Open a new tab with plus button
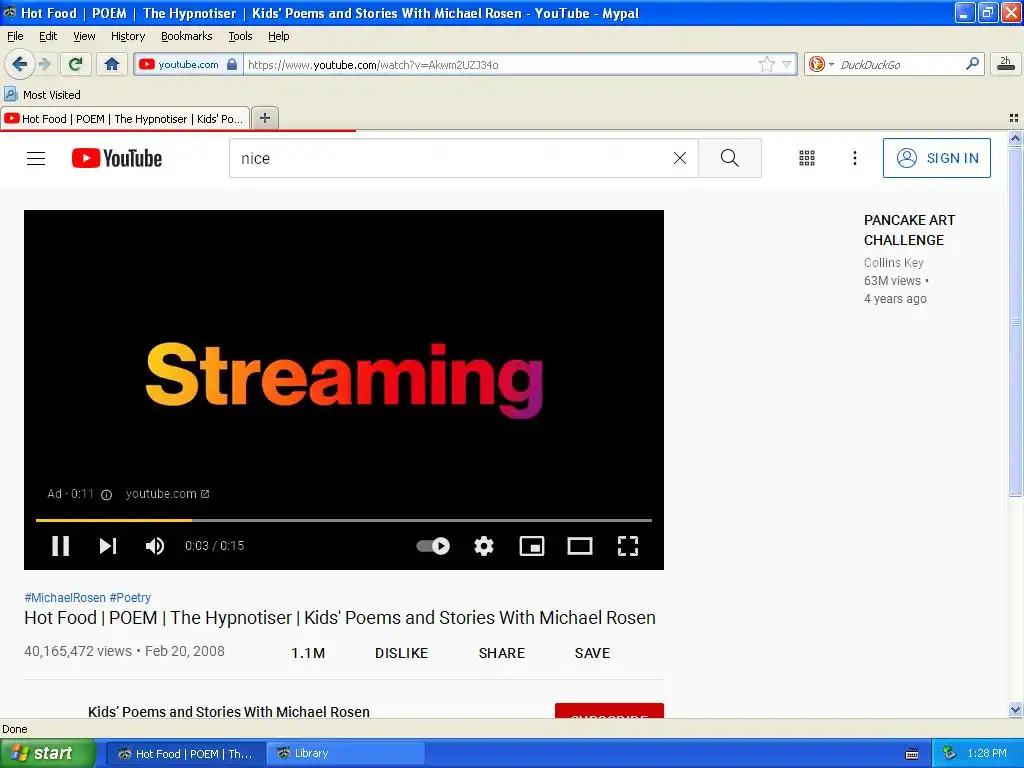1024x768 pixels. pos(264,118)
